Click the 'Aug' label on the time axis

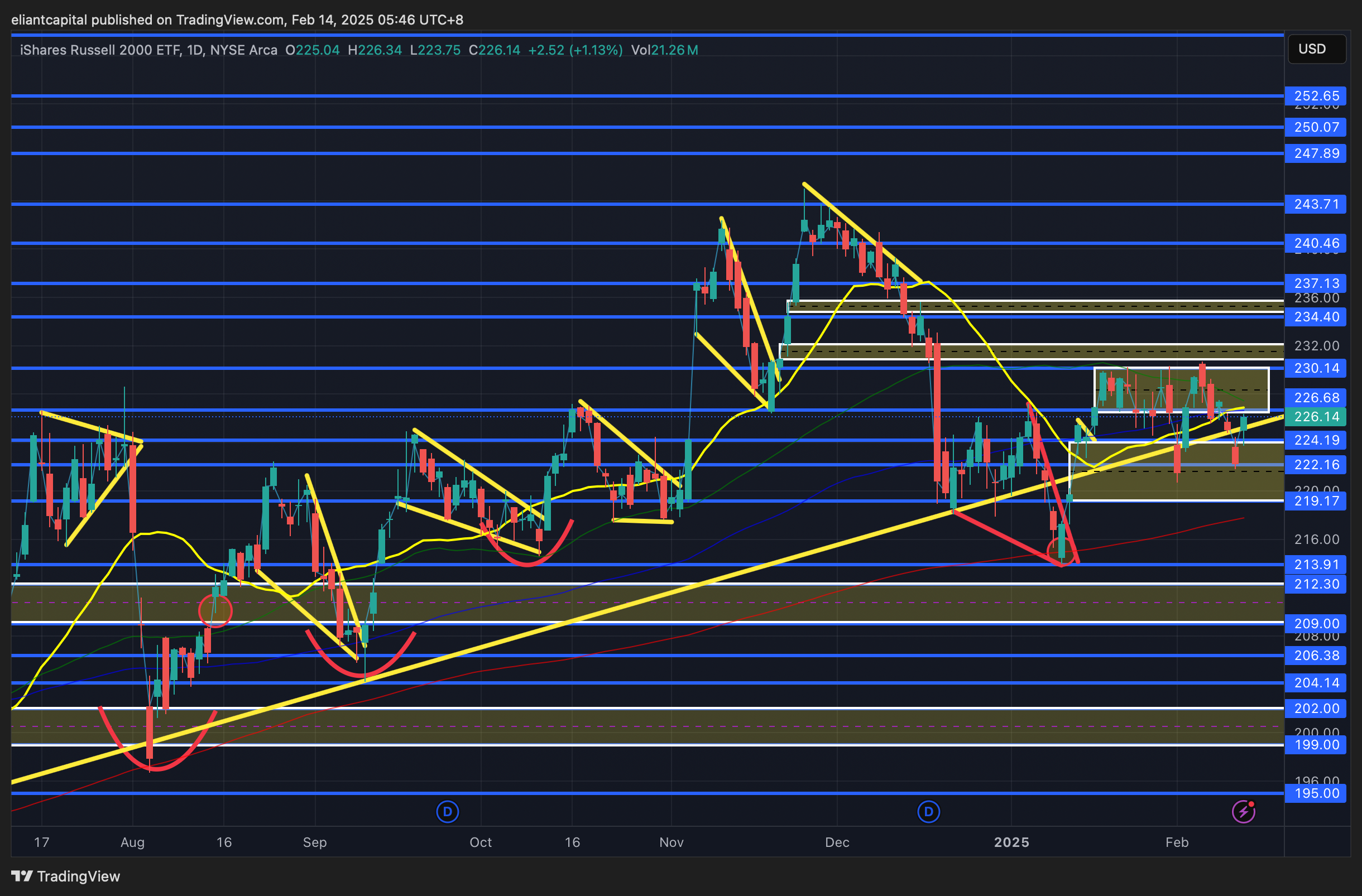(x=133, y=842)
